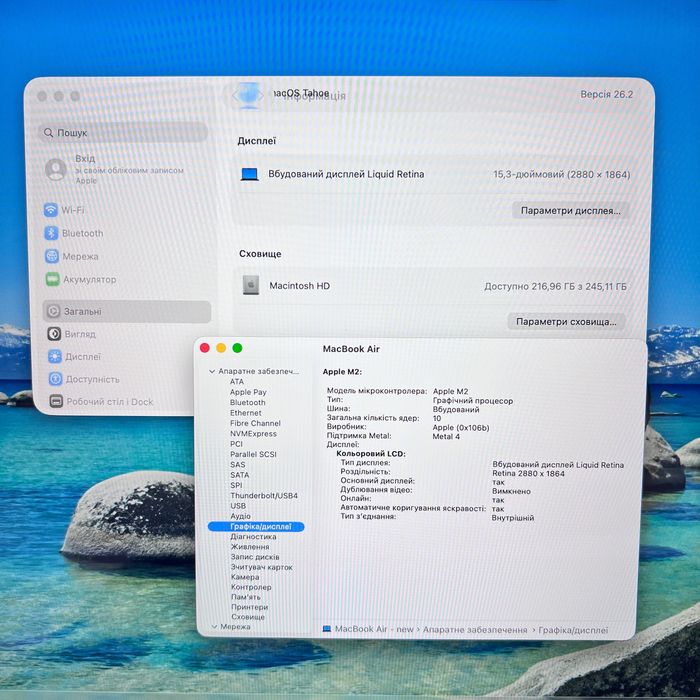Click the search magnifier icon
Viewport: 700px width, 700px height.
(x=48, y=133)
